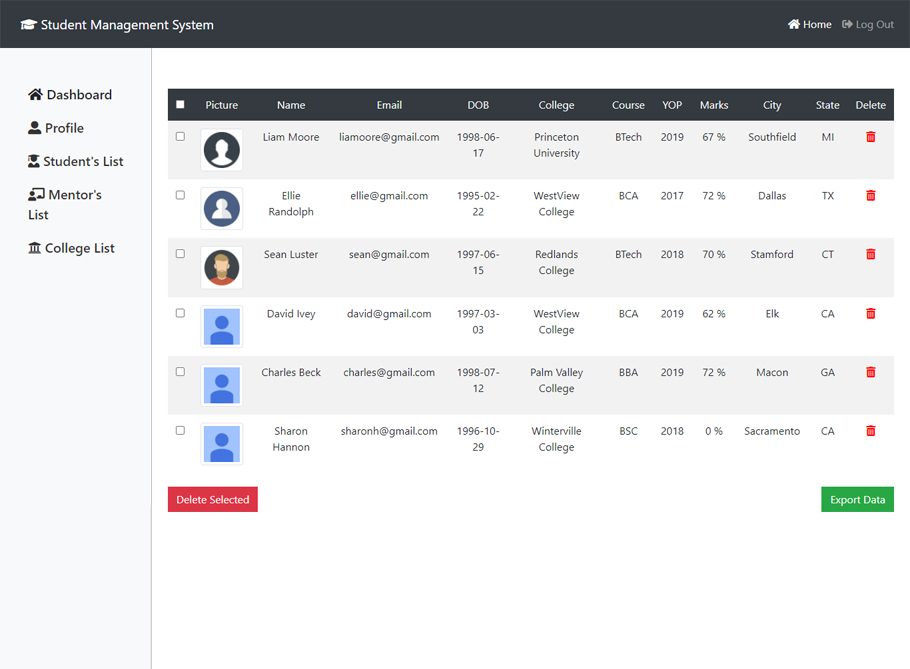The height and width of the screenshot is (669, 910).
Task: Open liamoore@gmail.com email entry
Action: coord(389,137)
